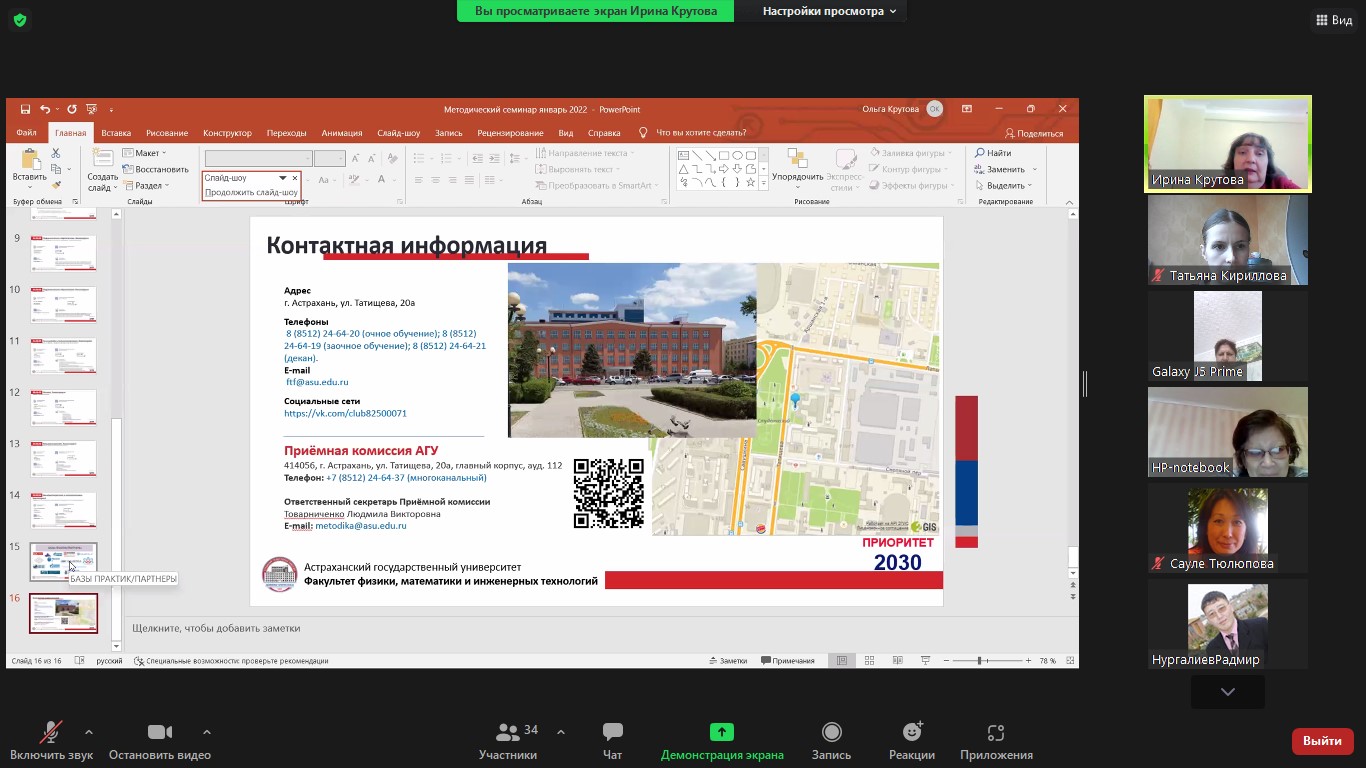The width and height of the screenshot is (1366, 768).
Task: Show more participant videos with the down chevron
Action: point(1227,692)
